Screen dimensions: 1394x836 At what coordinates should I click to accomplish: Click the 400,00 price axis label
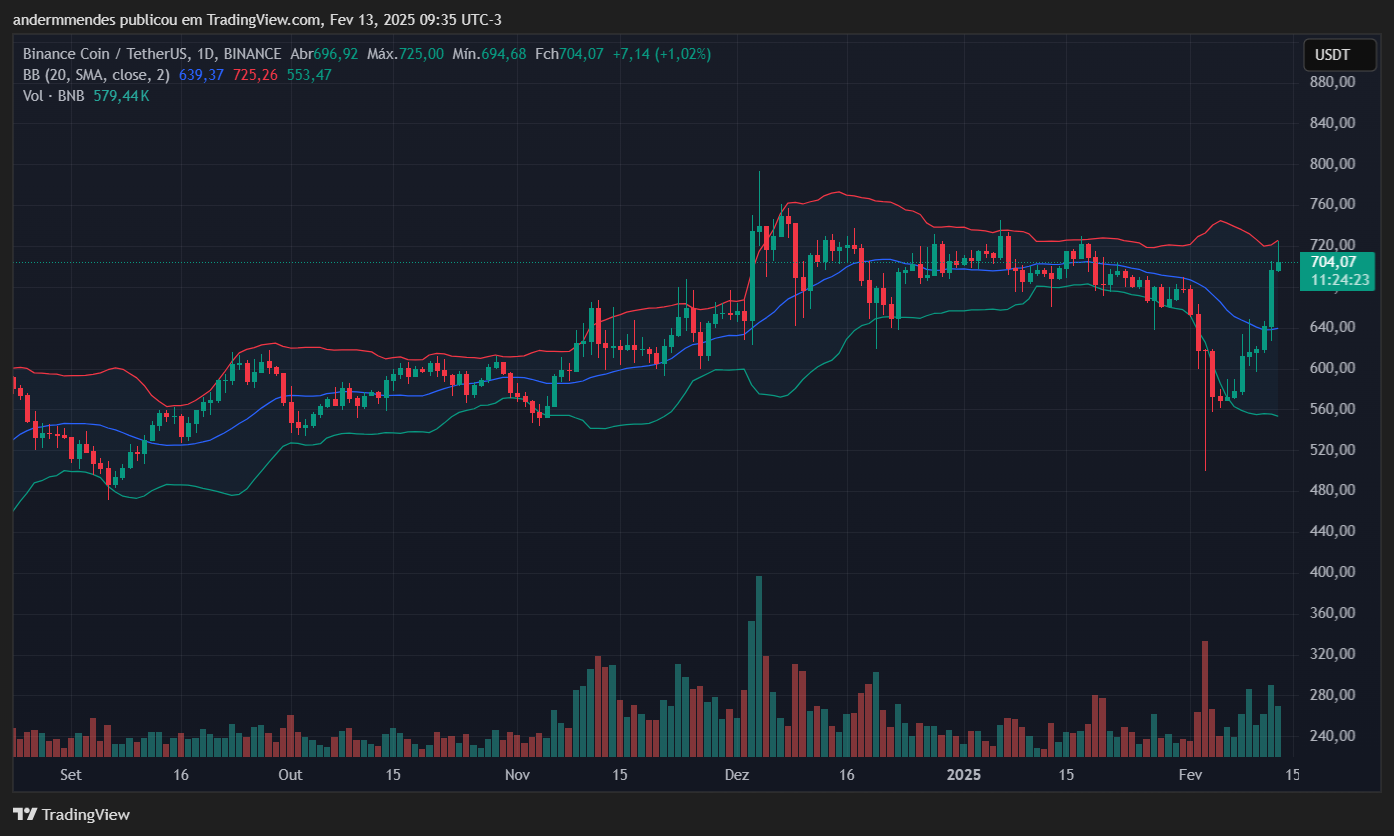point(1333,572)
